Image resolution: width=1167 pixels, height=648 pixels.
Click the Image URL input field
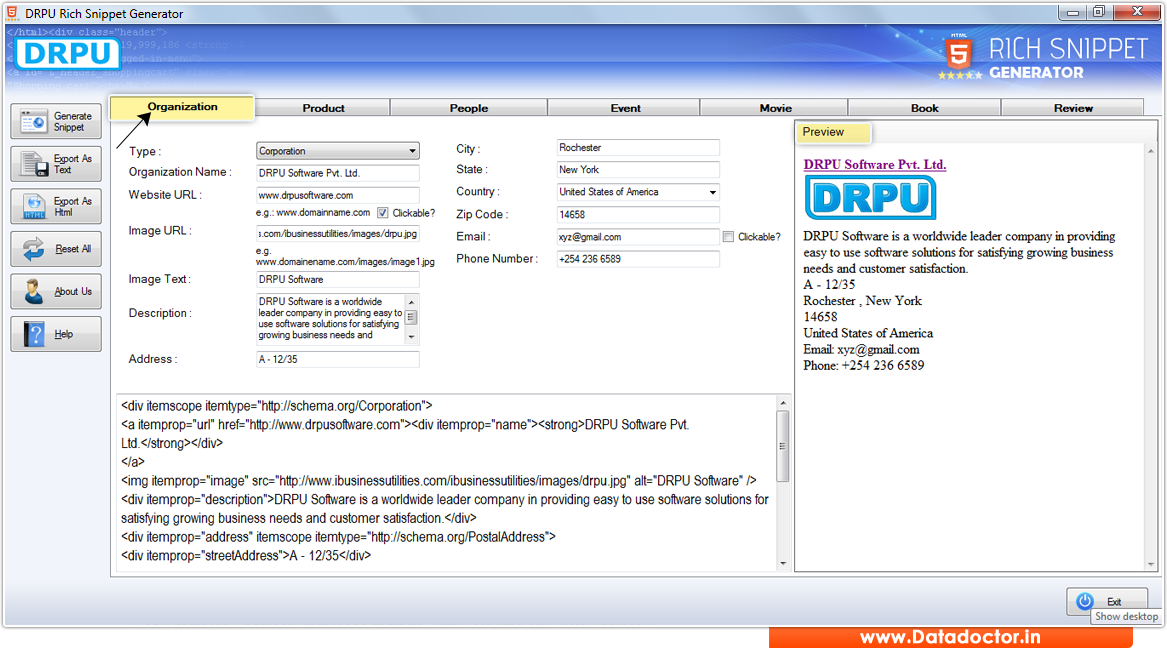pyautogui.click(x=338, y=234)
